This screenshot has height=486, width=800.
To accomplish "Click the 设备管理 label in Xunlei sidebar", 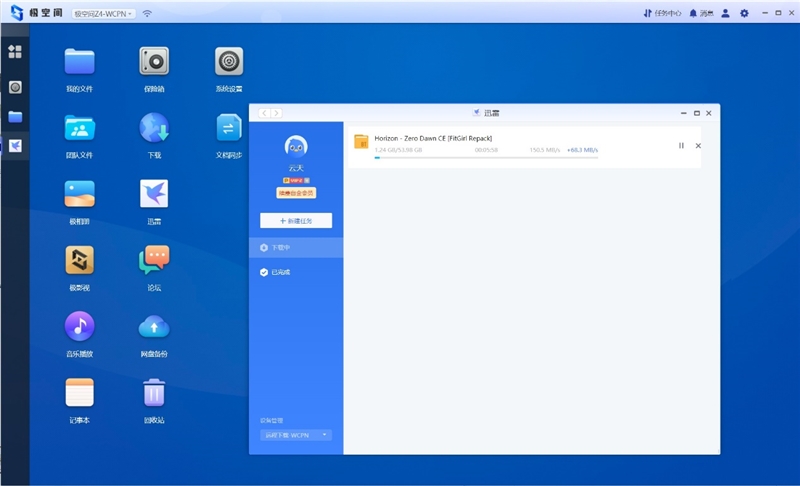I will click(x=271, y=421).
